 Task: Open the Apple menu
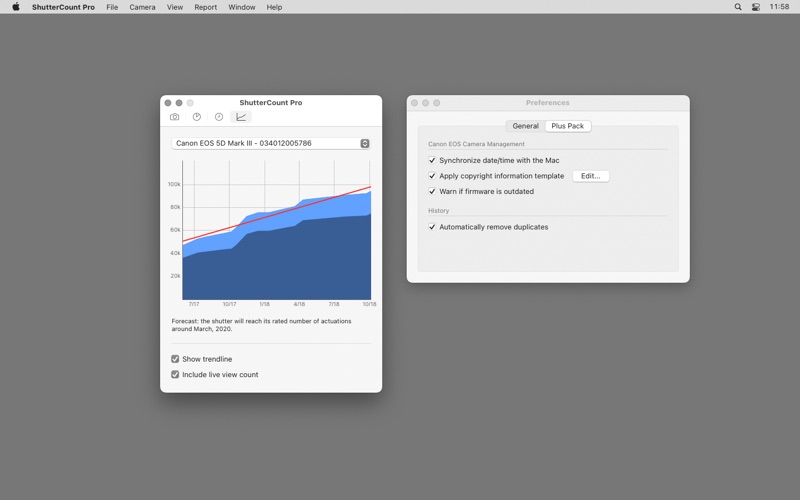pyautogui.click(x=16, y=7)
